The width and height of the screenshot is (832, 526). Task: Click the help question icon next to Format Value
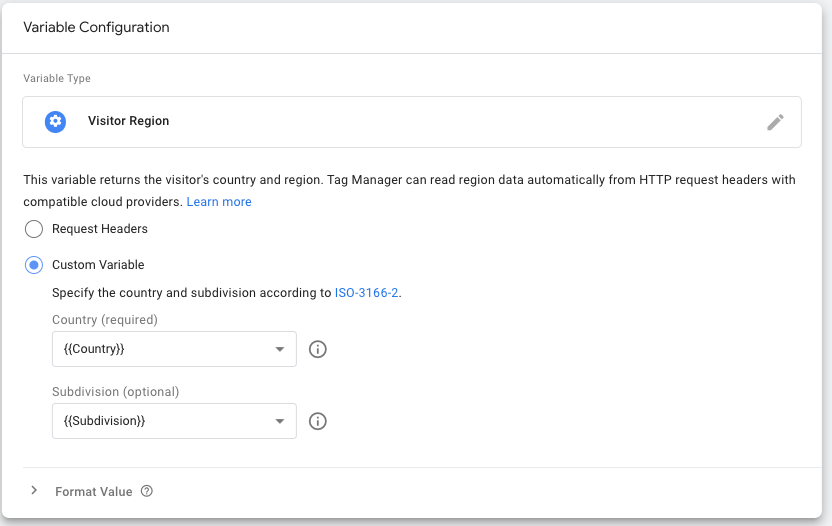147,491
